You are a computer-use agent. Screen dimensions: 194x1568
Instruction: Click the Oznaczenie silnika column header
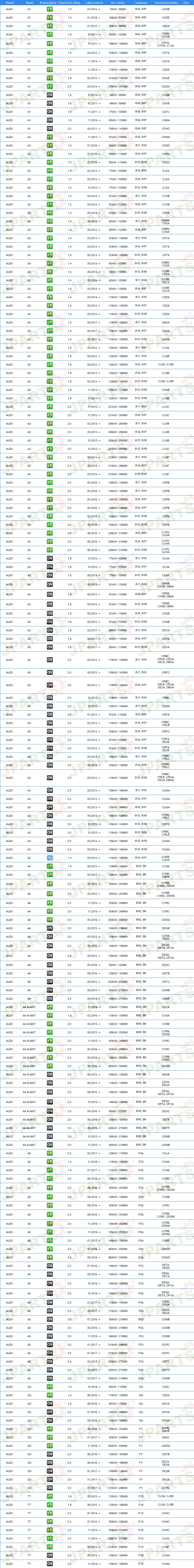[x=166, y=2]
